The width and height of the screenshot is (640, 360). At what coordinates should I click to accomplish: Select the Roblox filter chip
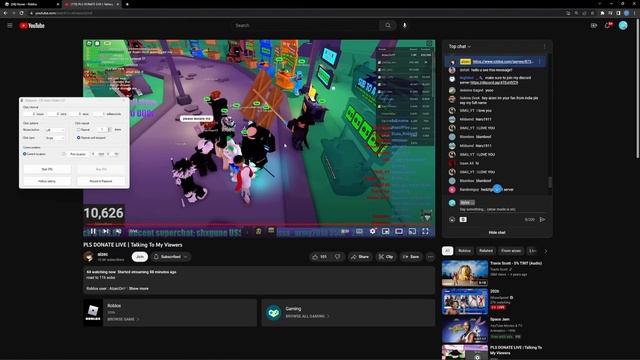(x=464, y=251)
